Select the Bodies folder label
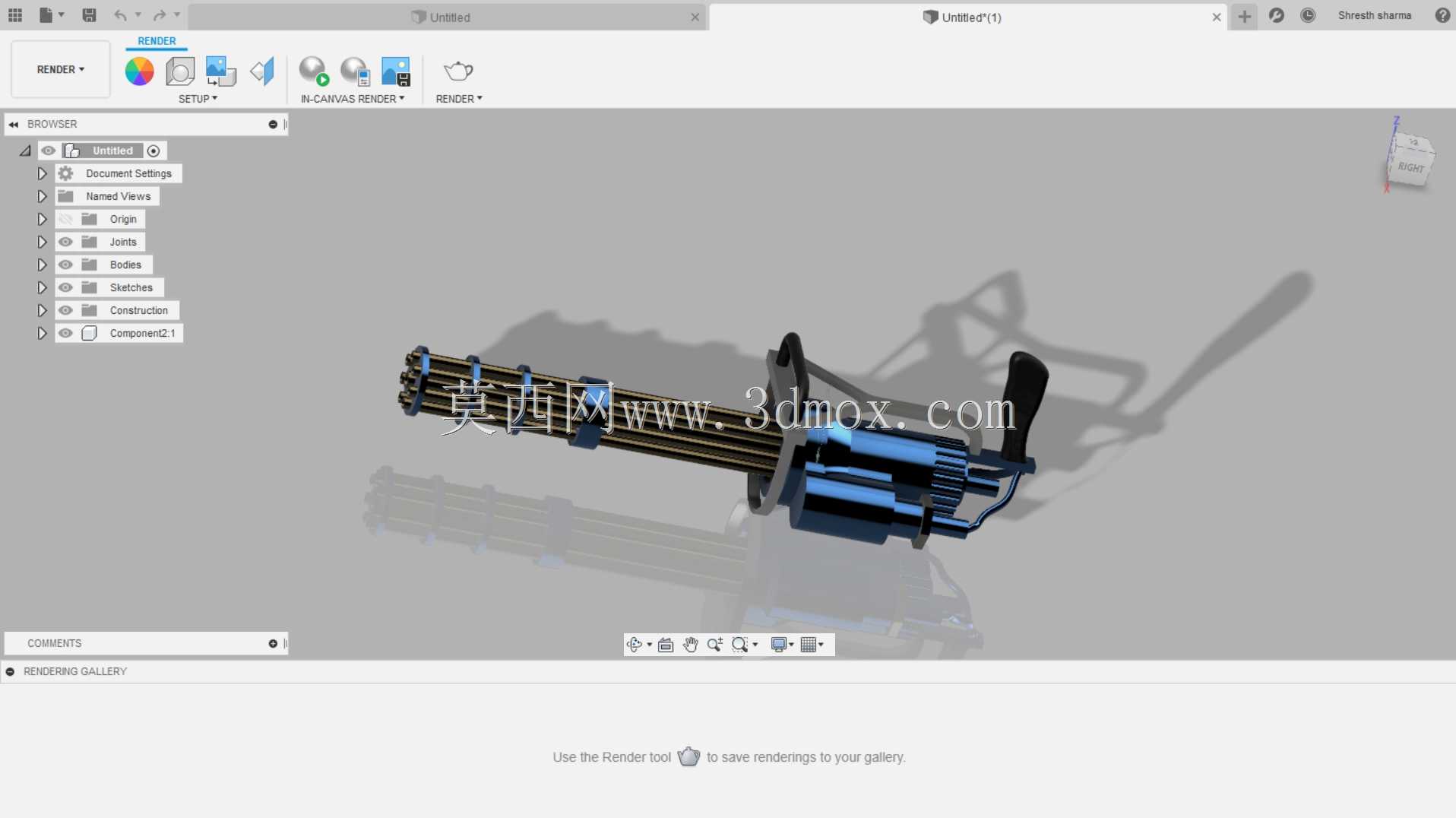This screenshot has height=818, width=1456. [125, 265]
